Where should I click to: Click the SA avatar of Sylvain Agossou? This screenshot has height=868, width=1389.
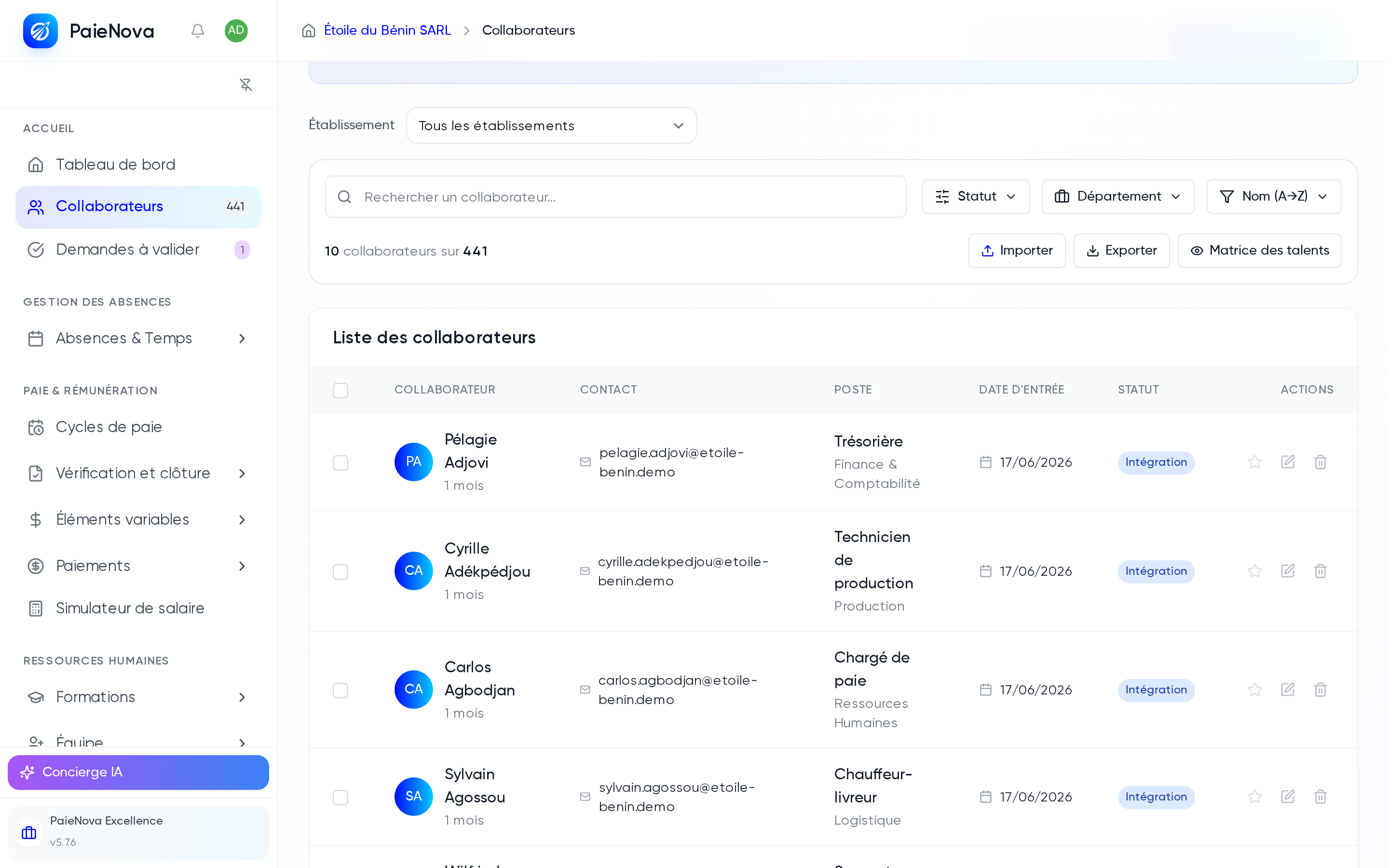413,797
